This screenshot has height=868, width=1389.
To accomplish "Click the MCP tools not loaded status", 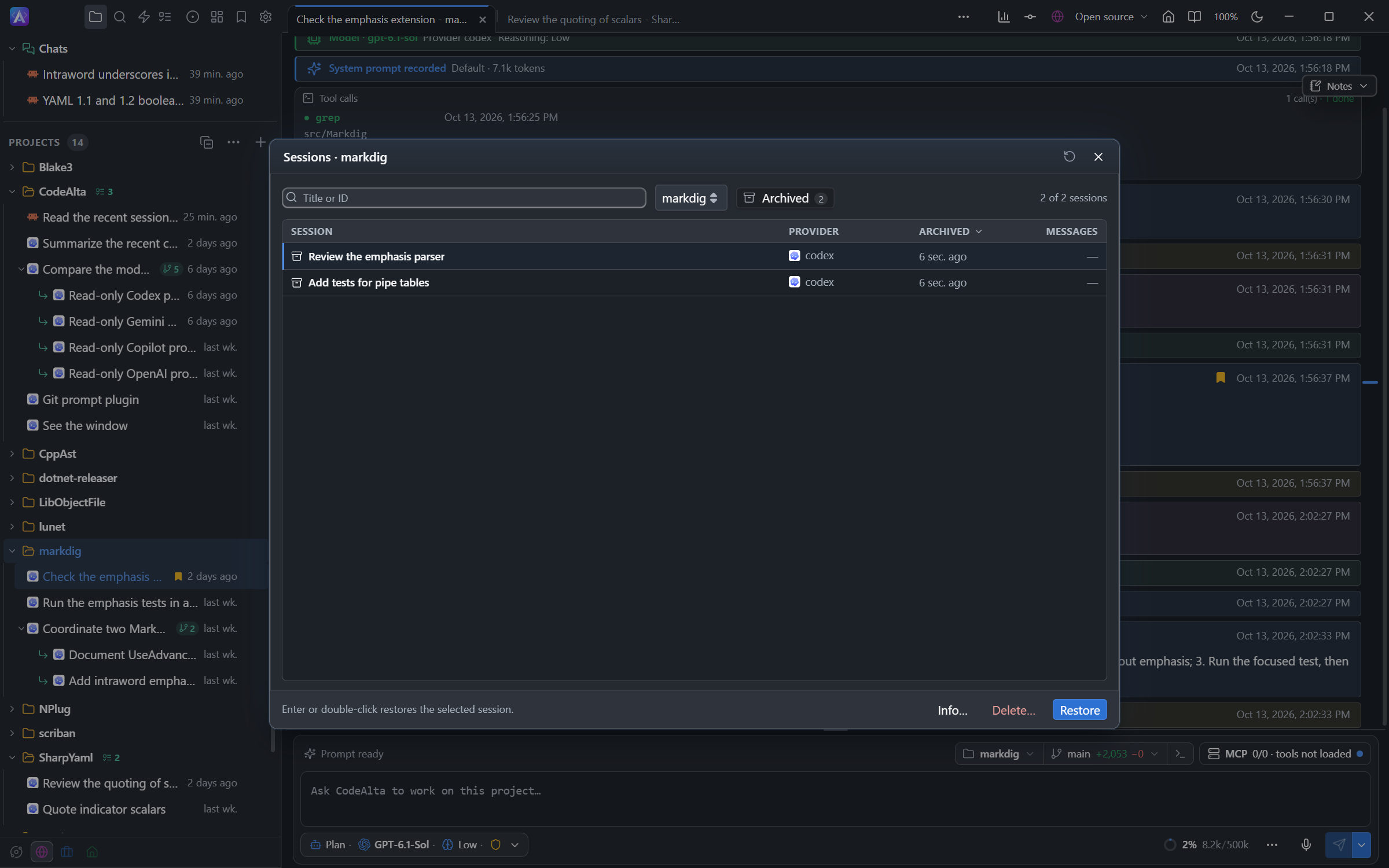I will [x=1285, y=754].
